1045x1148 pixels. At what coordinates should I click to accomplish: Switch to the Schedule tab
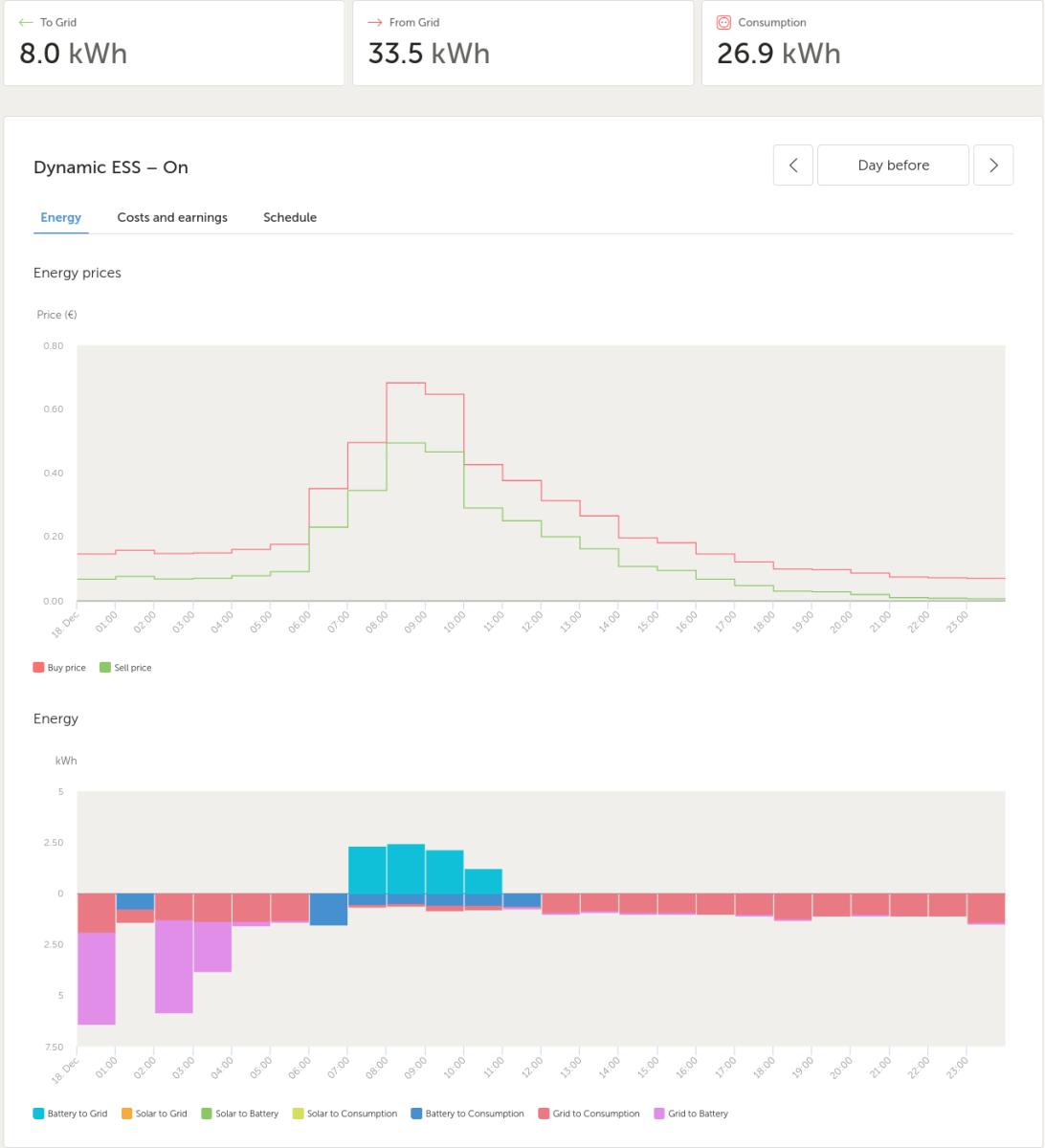(x=290, y=217)
